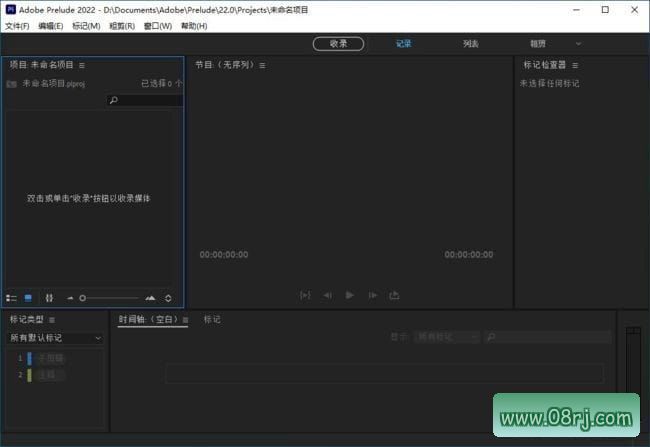
Task: Close the Prelude window
Action: coord(634,10)
